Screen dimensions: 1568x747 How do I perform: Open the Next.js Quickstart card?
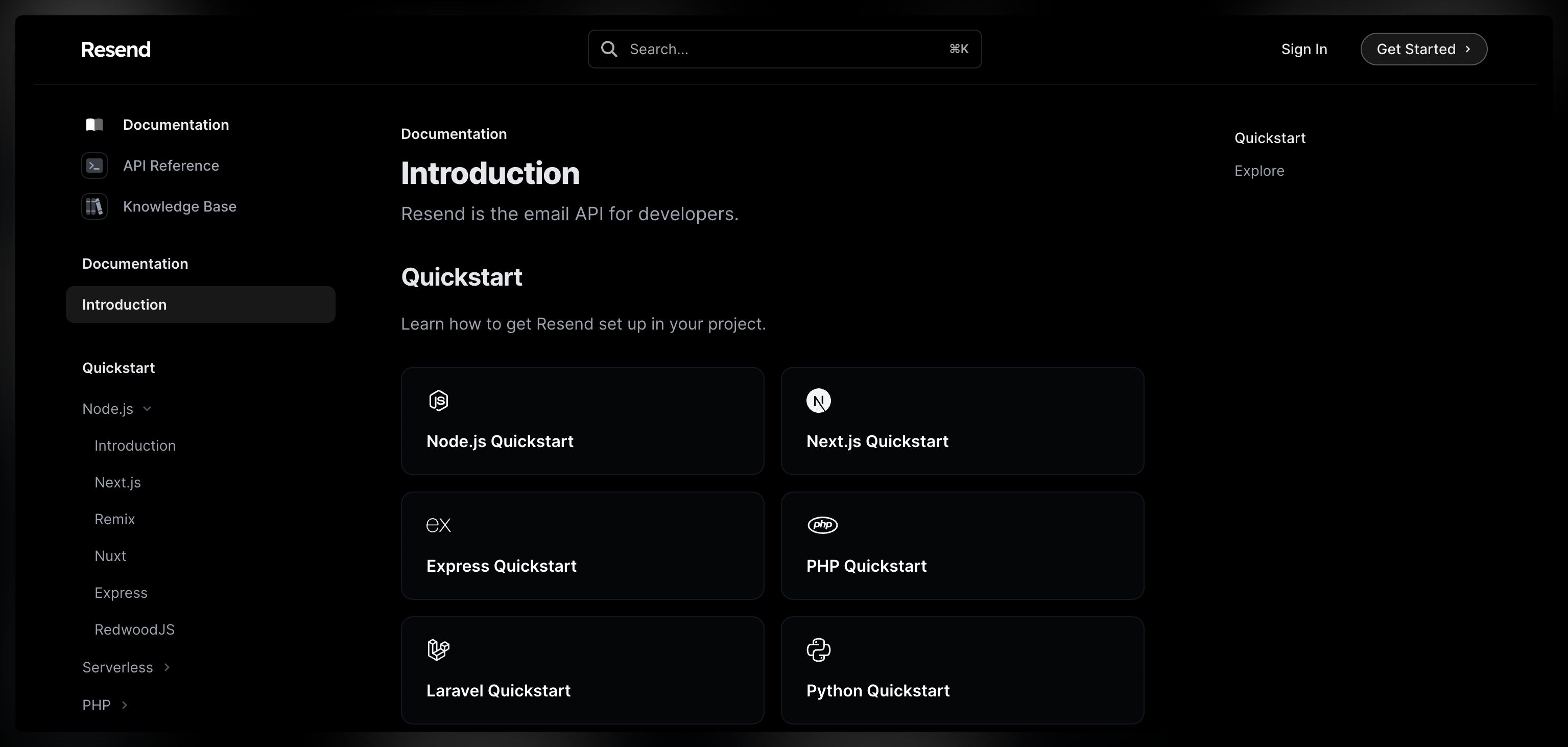point(962,421)
